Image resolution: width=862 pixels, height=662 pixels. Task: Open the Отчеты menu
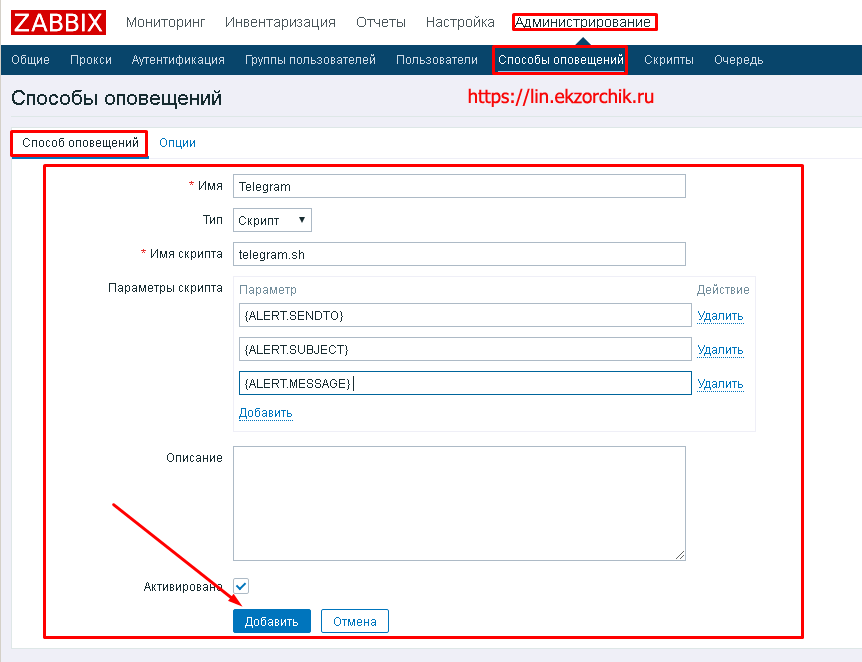point(381,22)
